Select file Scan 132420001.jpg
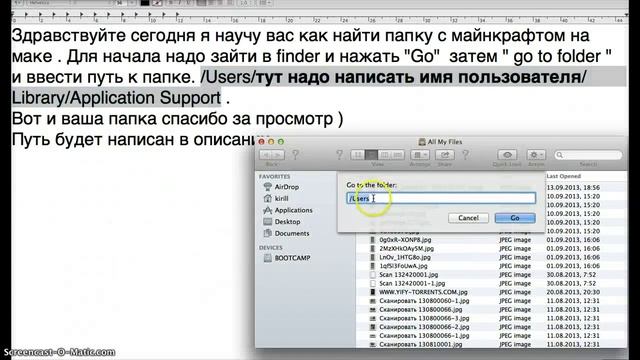640x360 pixels. click(409, 275)
